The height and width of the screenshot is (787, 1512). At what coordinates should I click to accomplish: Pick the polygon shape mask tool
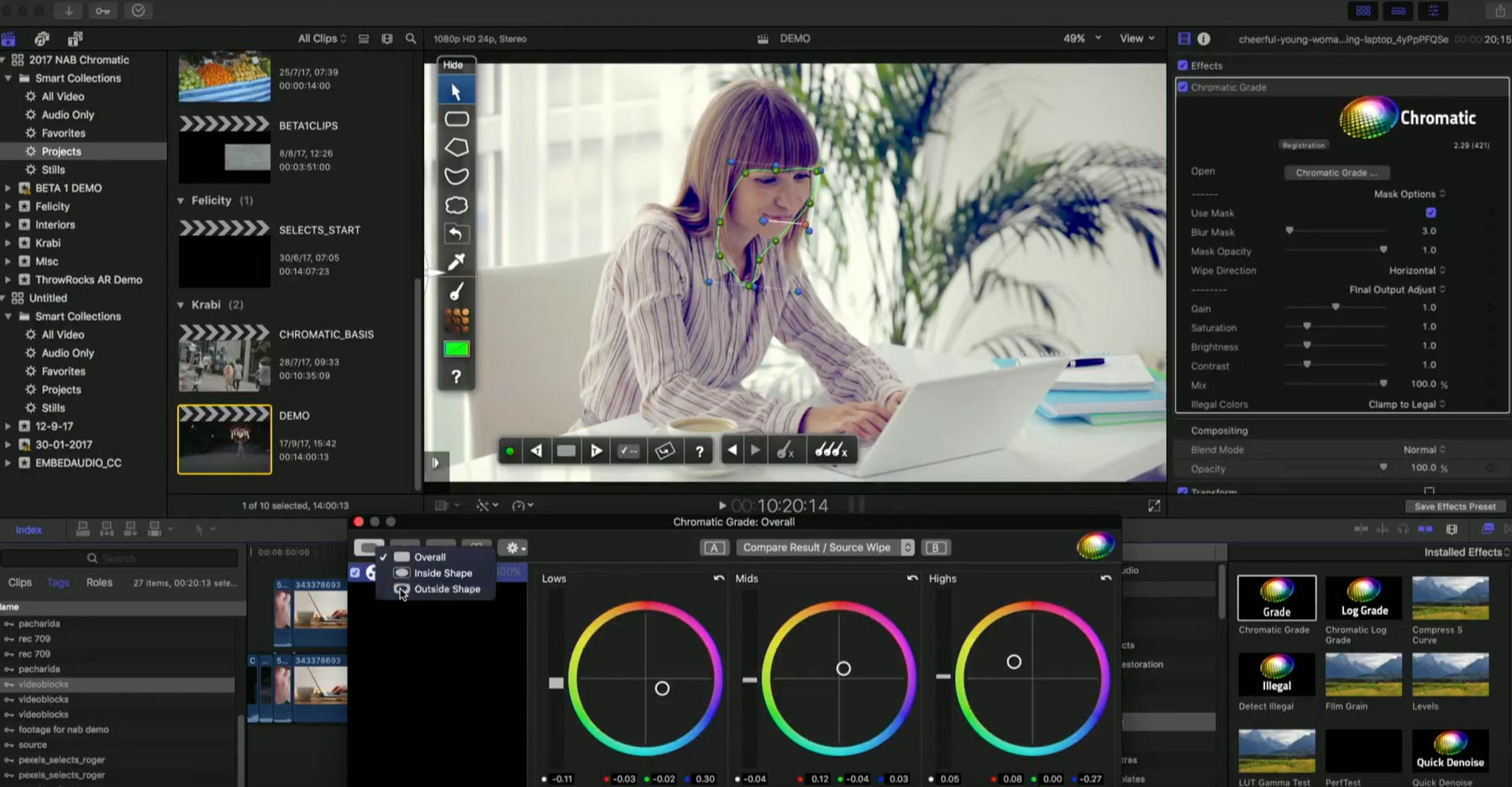pos(456,147)
